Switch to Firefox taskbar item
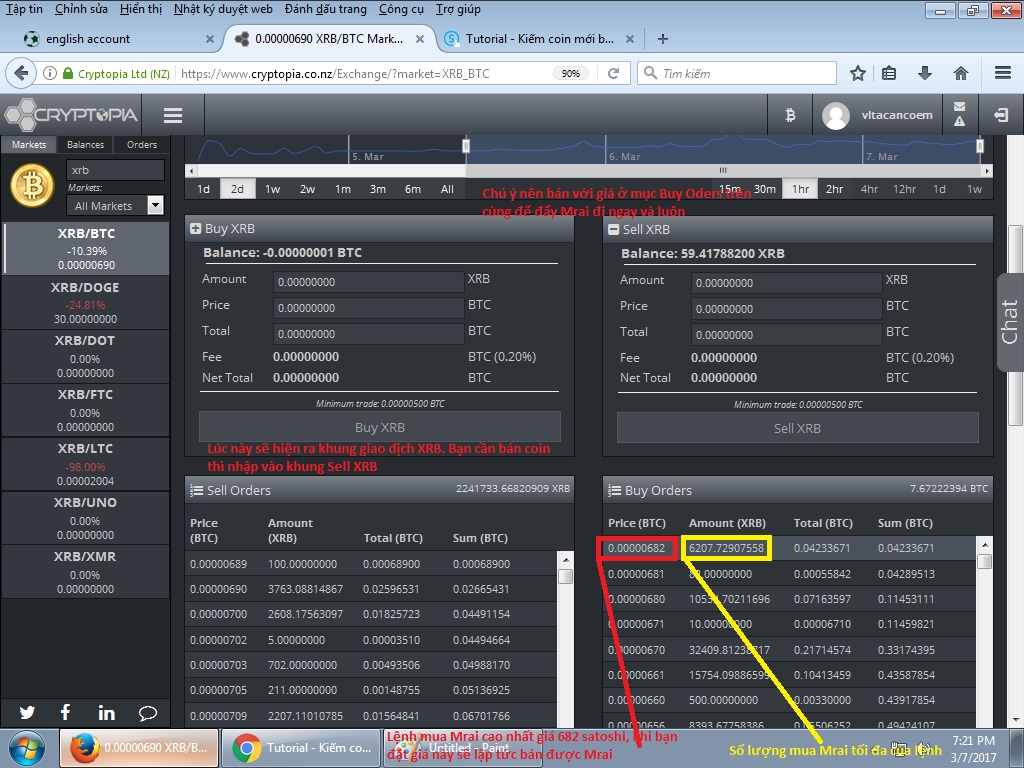The height and width of the screenshot is (768, 1024). pyautogui.click(x=139, y=748)
